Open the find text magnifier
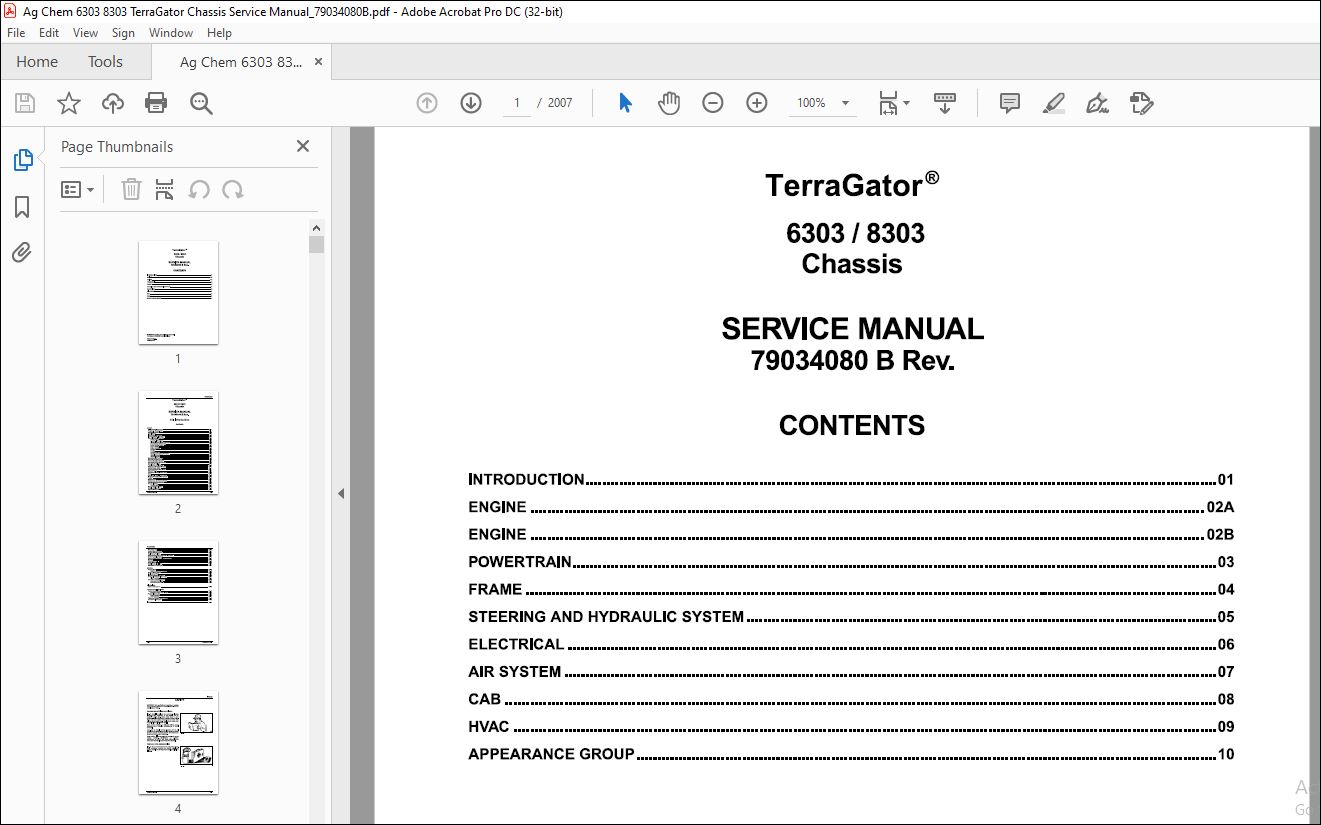 tap(201, 103)
